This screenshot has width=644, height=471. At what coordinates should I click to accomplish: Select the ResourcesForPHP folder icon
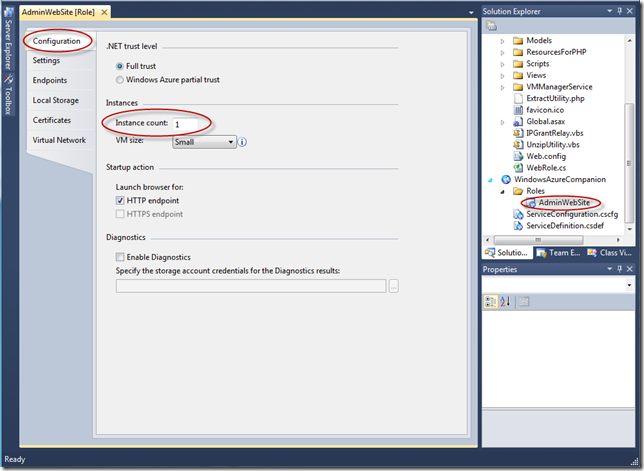point(518,52)
